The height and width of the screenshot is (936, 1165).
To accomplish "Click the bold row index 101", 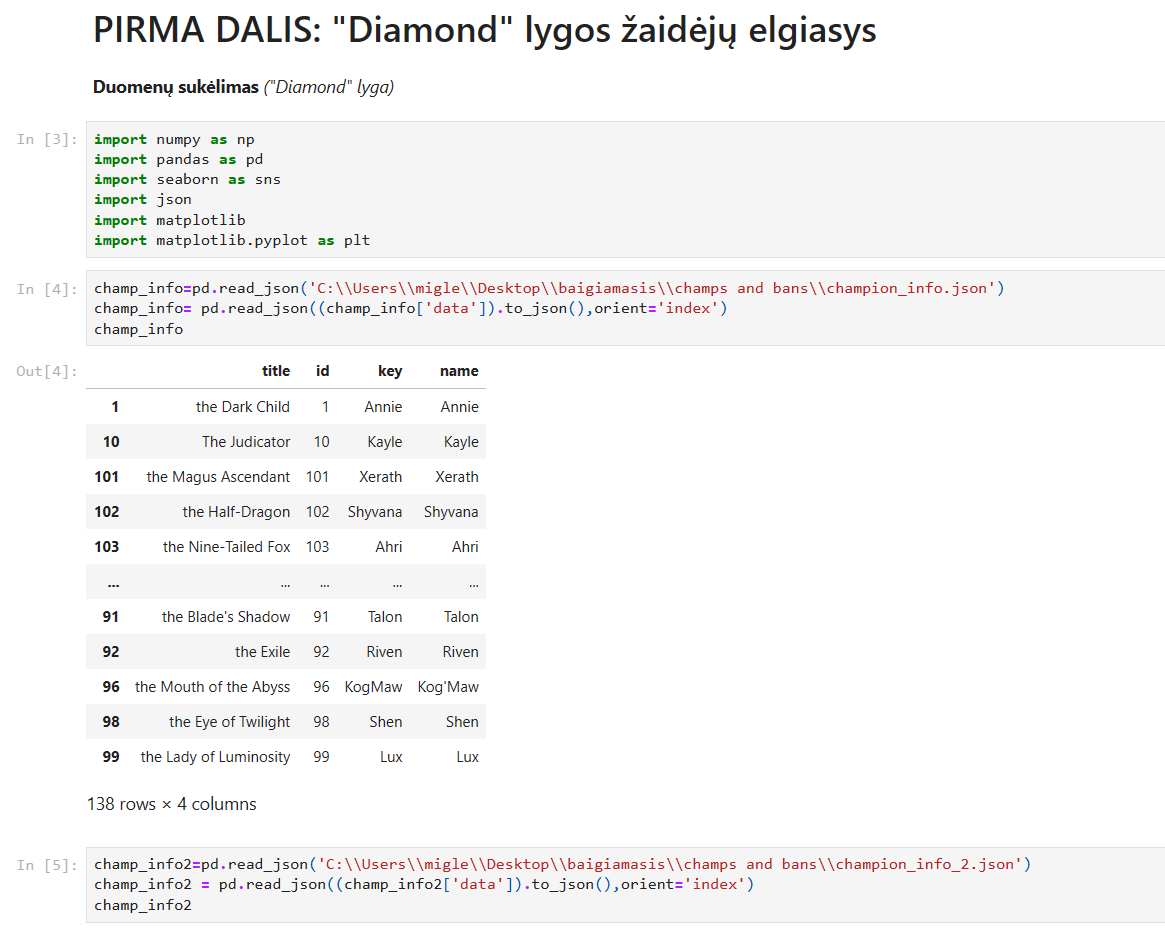I will point(106,477).
